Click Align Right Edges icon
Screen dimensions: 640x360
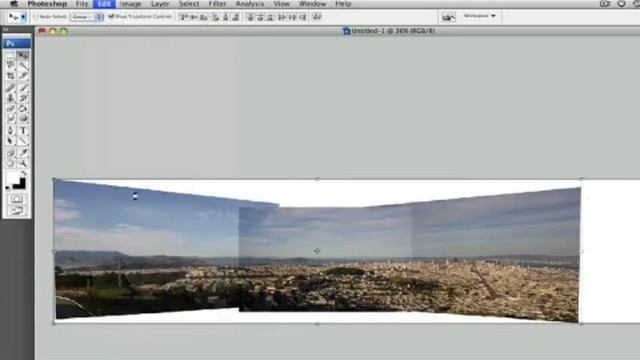tap(236, 17)
